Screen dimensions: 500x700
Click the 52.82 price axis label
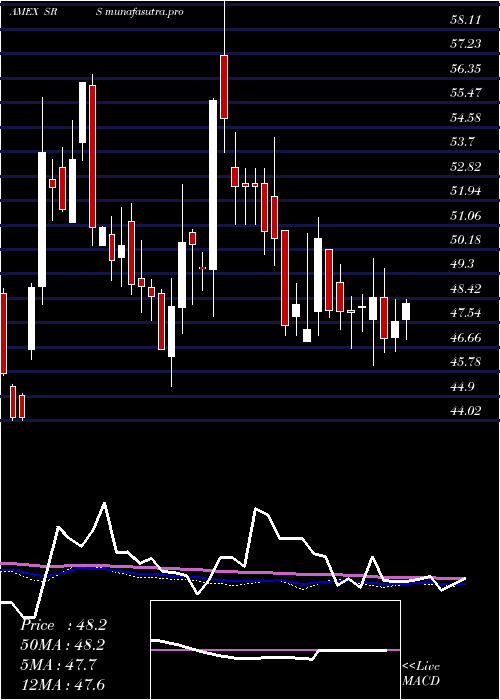click(466, 167)
